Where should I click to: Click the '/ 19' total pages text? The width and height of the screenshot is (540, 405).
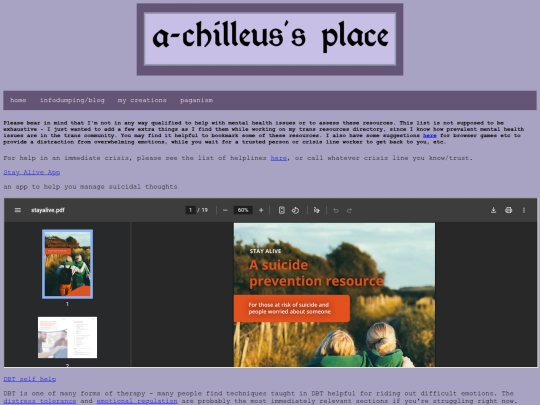coord(202,210)
